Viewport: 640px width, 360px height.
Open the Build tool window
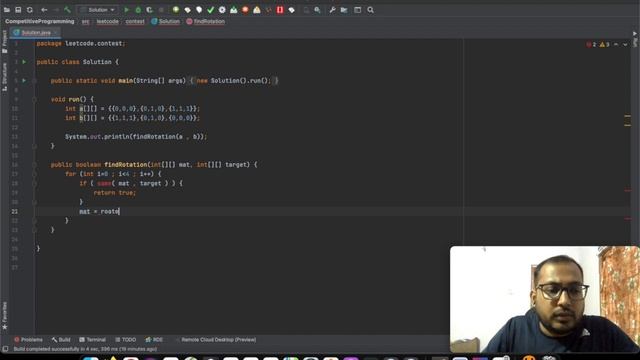pos(61,340)
